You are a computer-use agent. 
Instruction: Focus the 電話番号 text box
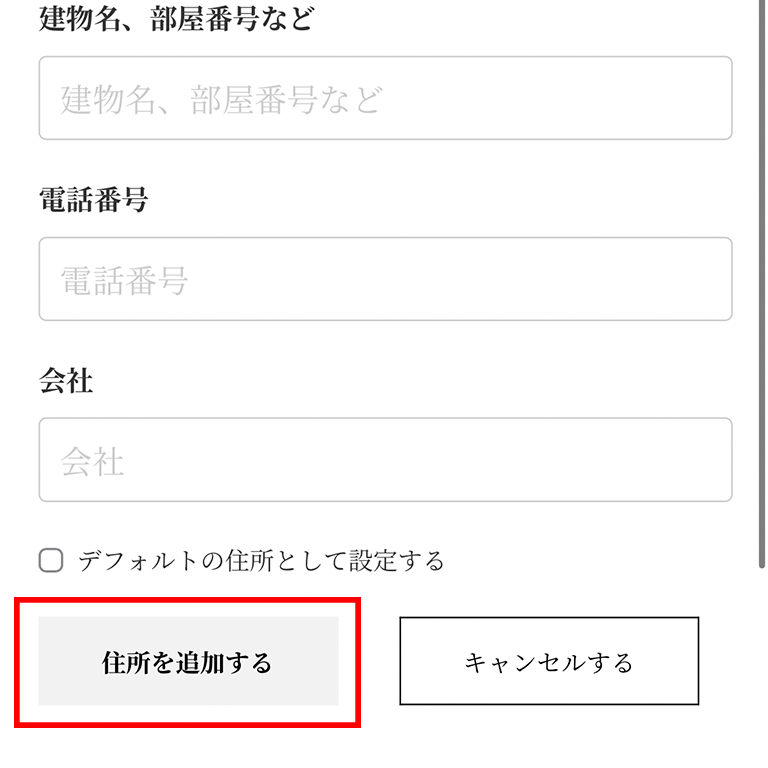point(385,279)
